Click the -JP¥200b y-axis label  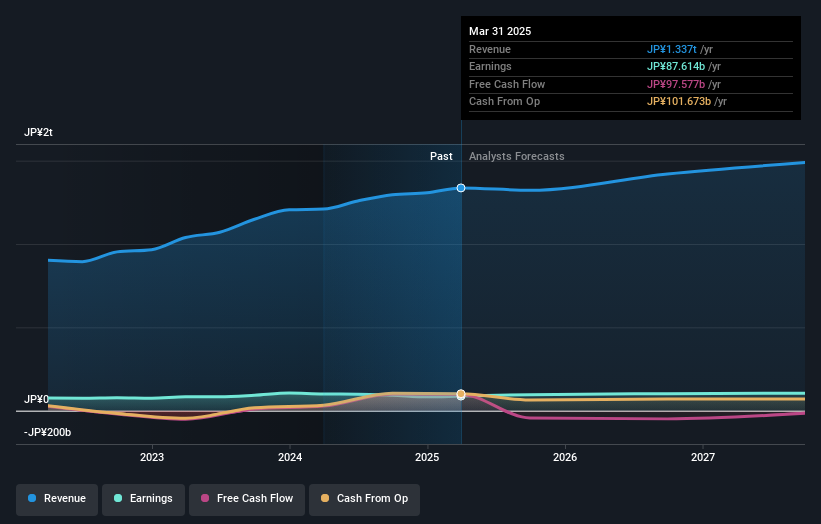coord(47,432)
